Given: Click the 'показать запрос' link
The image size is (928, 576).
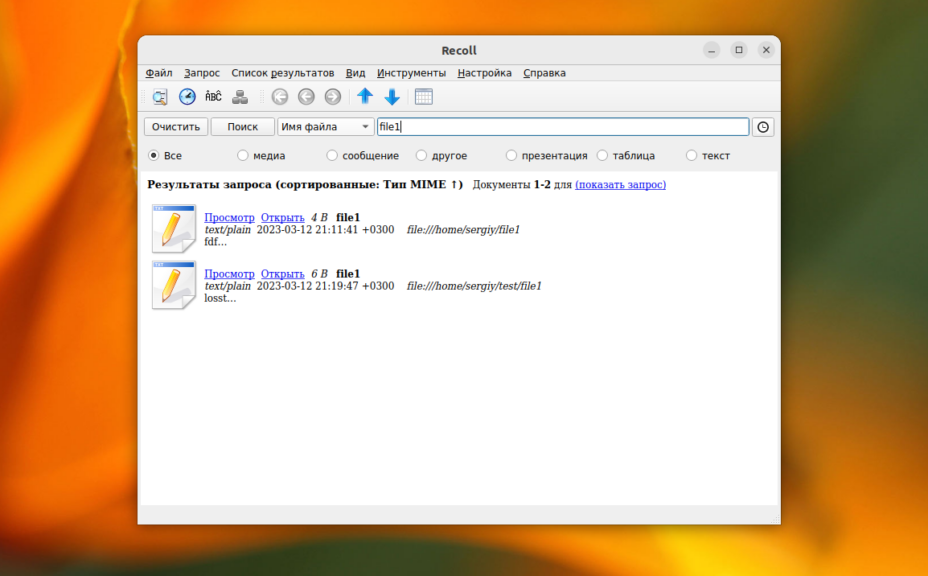Looking at the screenshot, I should [x=620, y=185].
